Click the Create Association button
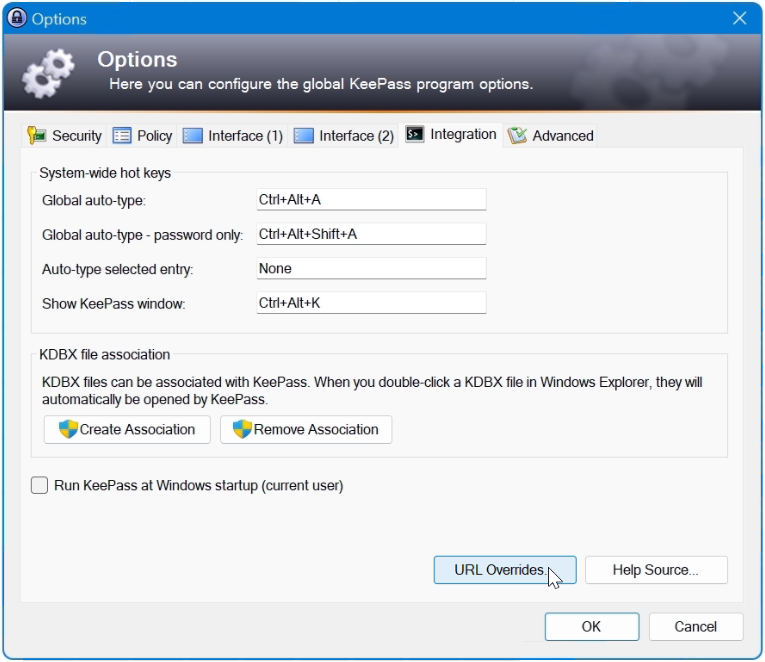The height and width of the screenshot is (662, 765). [127, 429]
